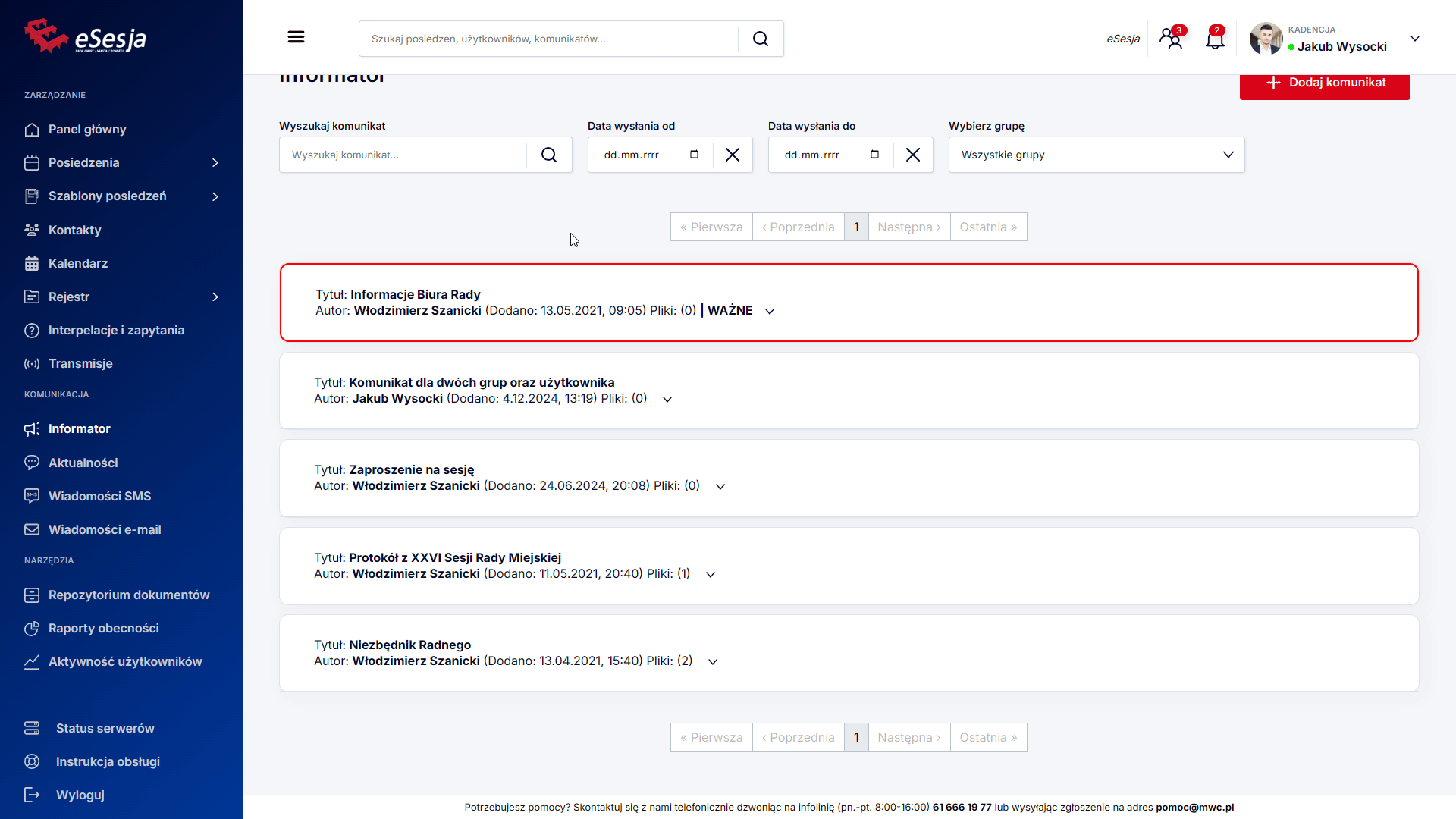Viewport: 1456px width, 819px height.
Task: Click the pomoc@mwc.pl email in footer
Action: (1195, 808)
